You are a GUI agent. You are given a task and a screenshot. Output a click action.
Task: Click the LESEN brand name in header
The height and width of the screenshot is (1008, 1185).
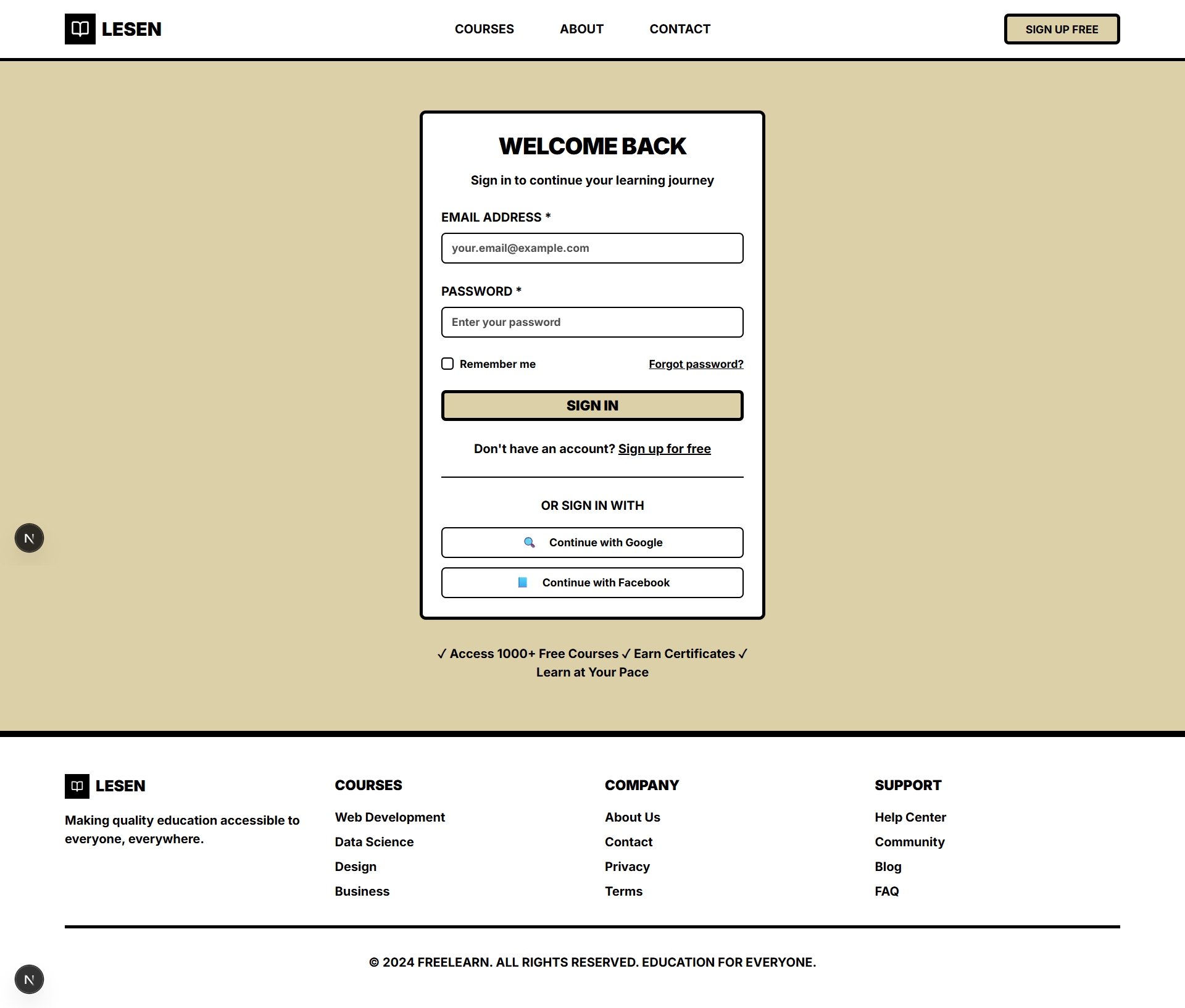[x=131, y=29]
